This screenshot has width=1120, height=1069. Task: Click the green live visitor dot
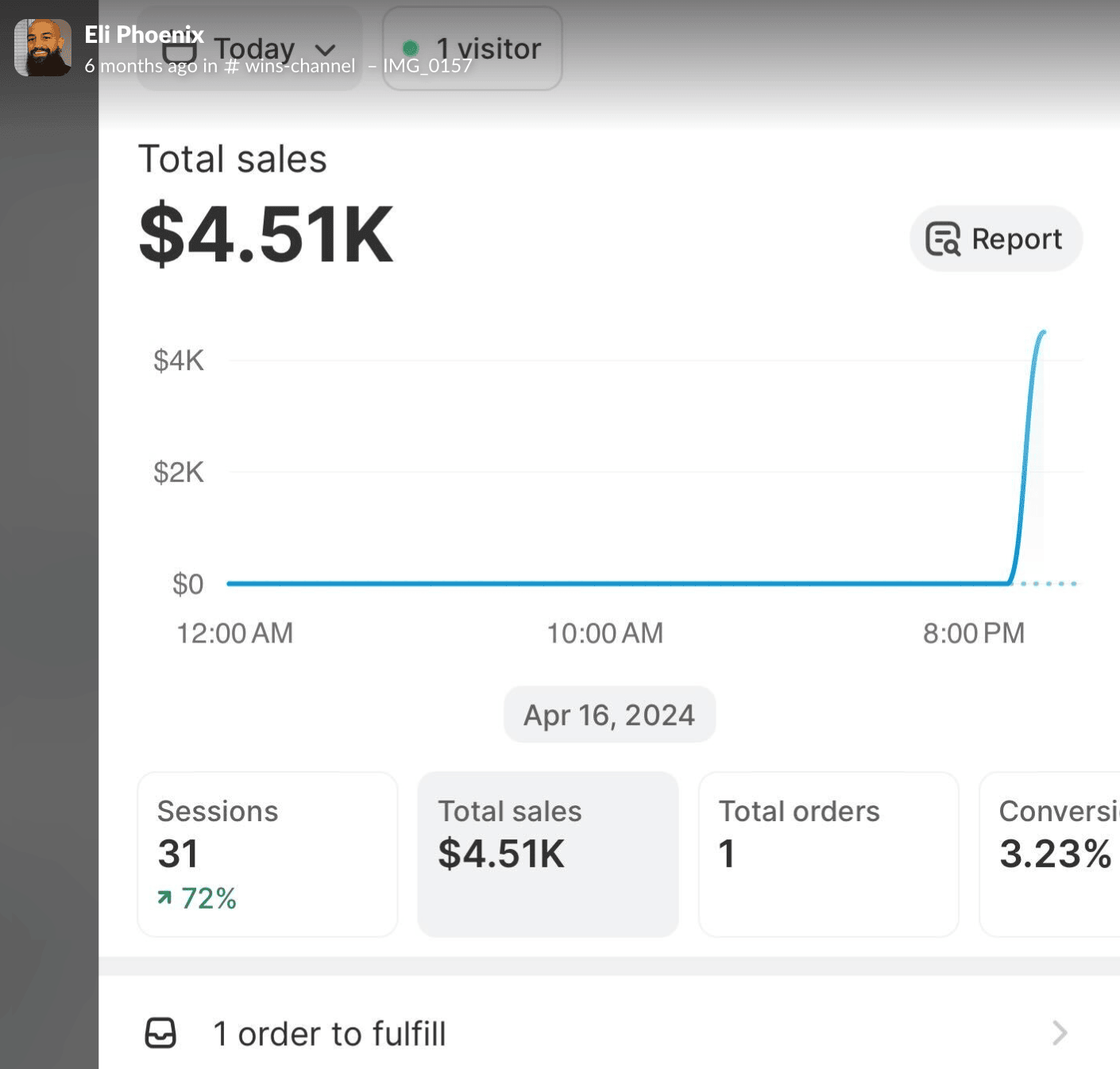[x=411, y=48]
